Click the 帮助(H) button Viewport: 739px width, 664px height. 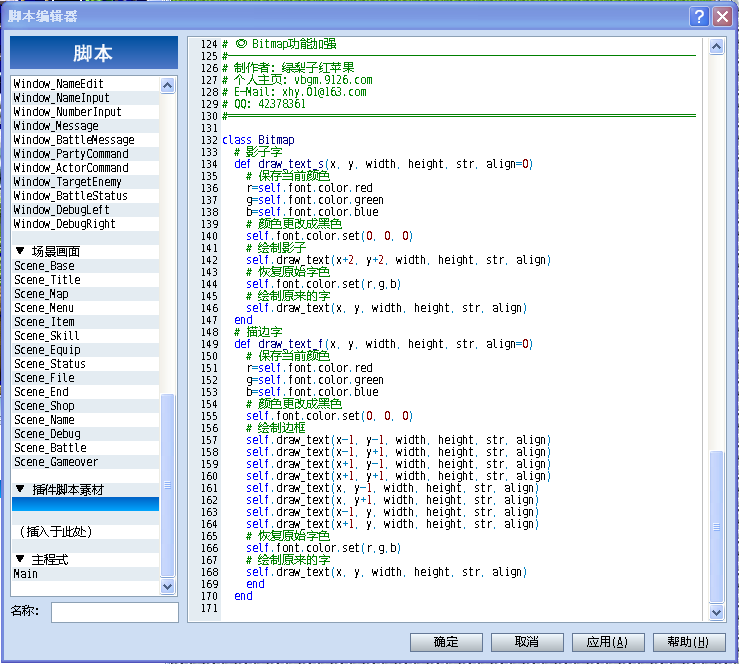[x=689, y=642]
